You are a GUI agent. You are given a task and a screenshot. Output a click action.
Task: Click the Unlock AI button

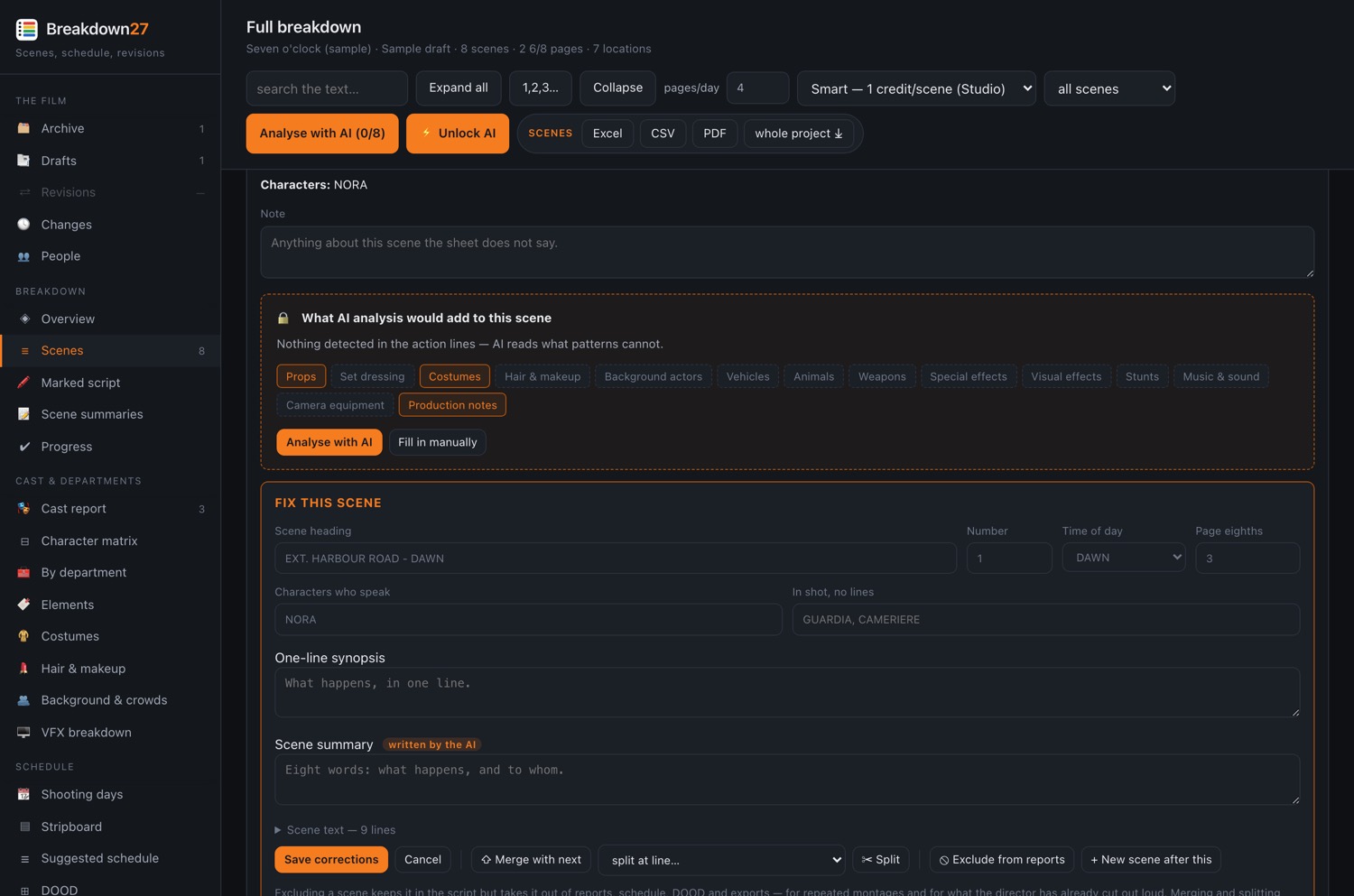(x=458, y=134)
